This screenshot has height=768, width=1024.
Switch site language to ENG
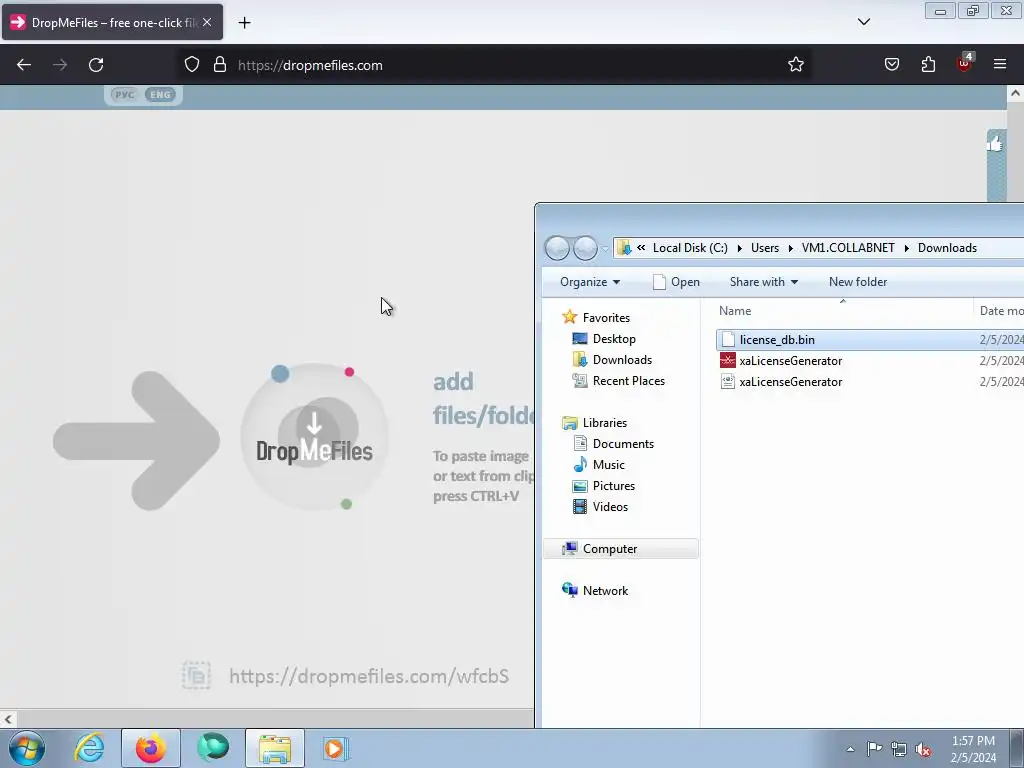pos(160,95)
